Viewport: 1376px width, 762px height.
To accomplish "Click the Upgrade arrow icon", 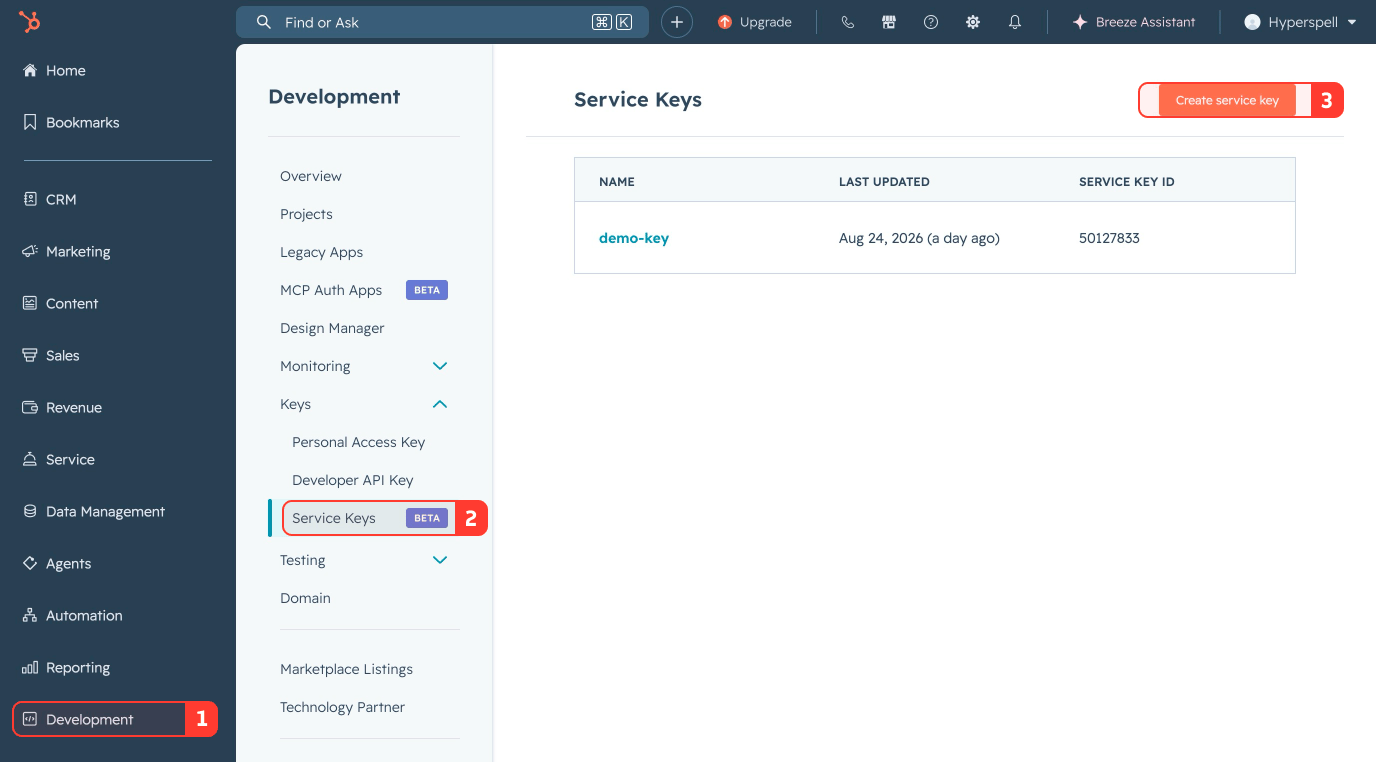I will point(725,22).
